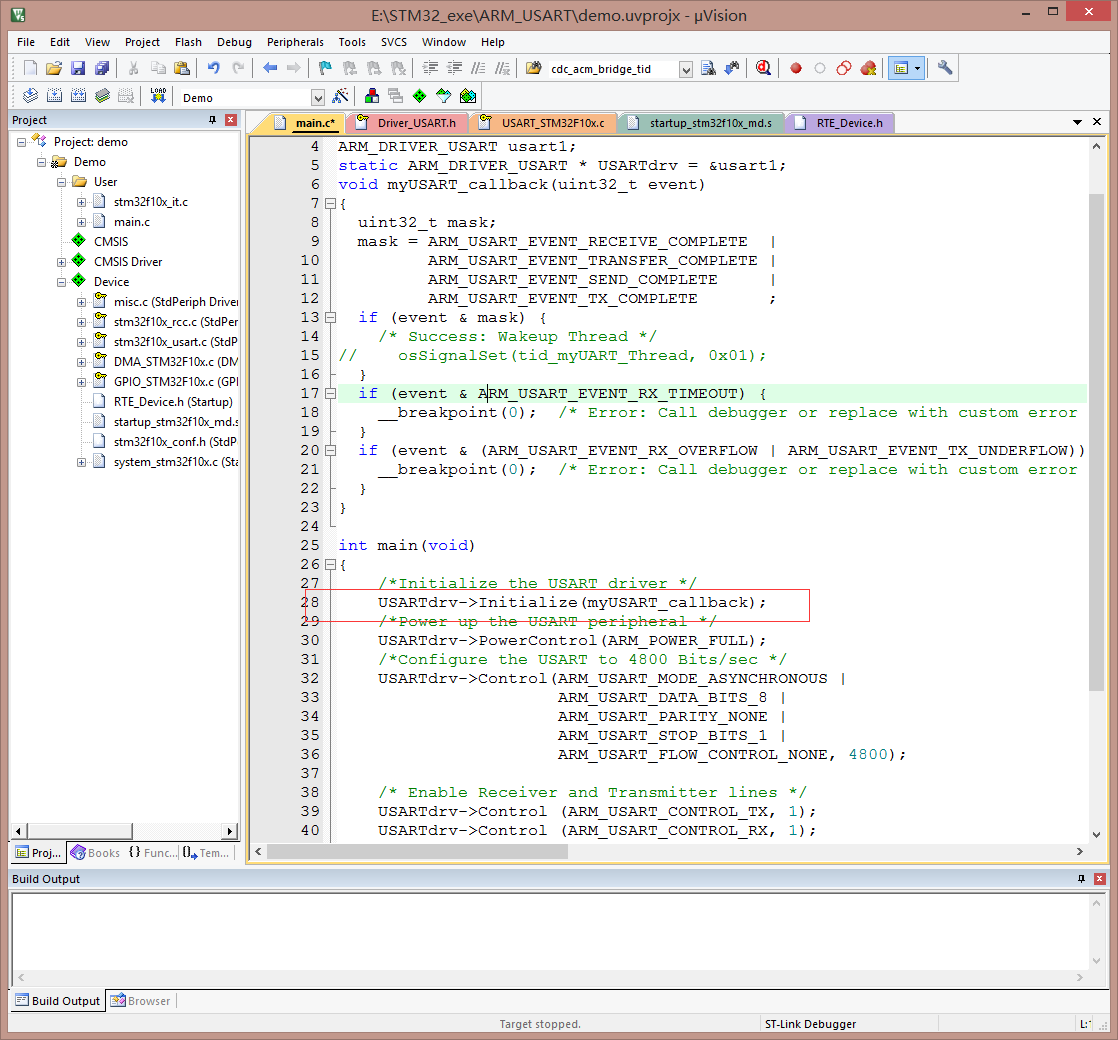Open the editor tab list arrow
This screenshot has width=1118, height=1040.
tap(1077, 122)
